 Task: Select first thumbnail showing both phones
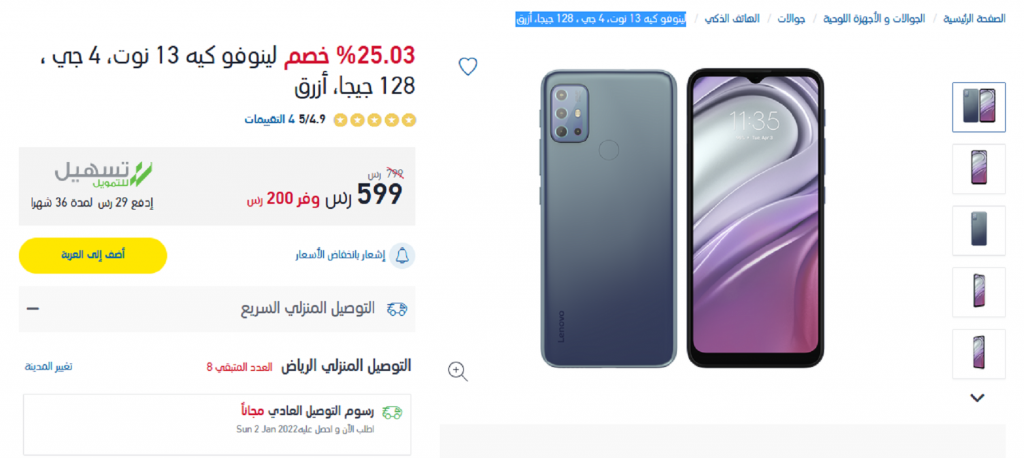point(978,107)
